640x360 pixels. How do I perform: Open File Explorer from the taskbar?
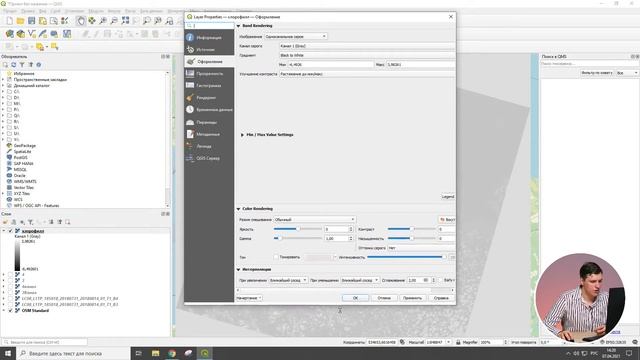[x=156, y=353]
